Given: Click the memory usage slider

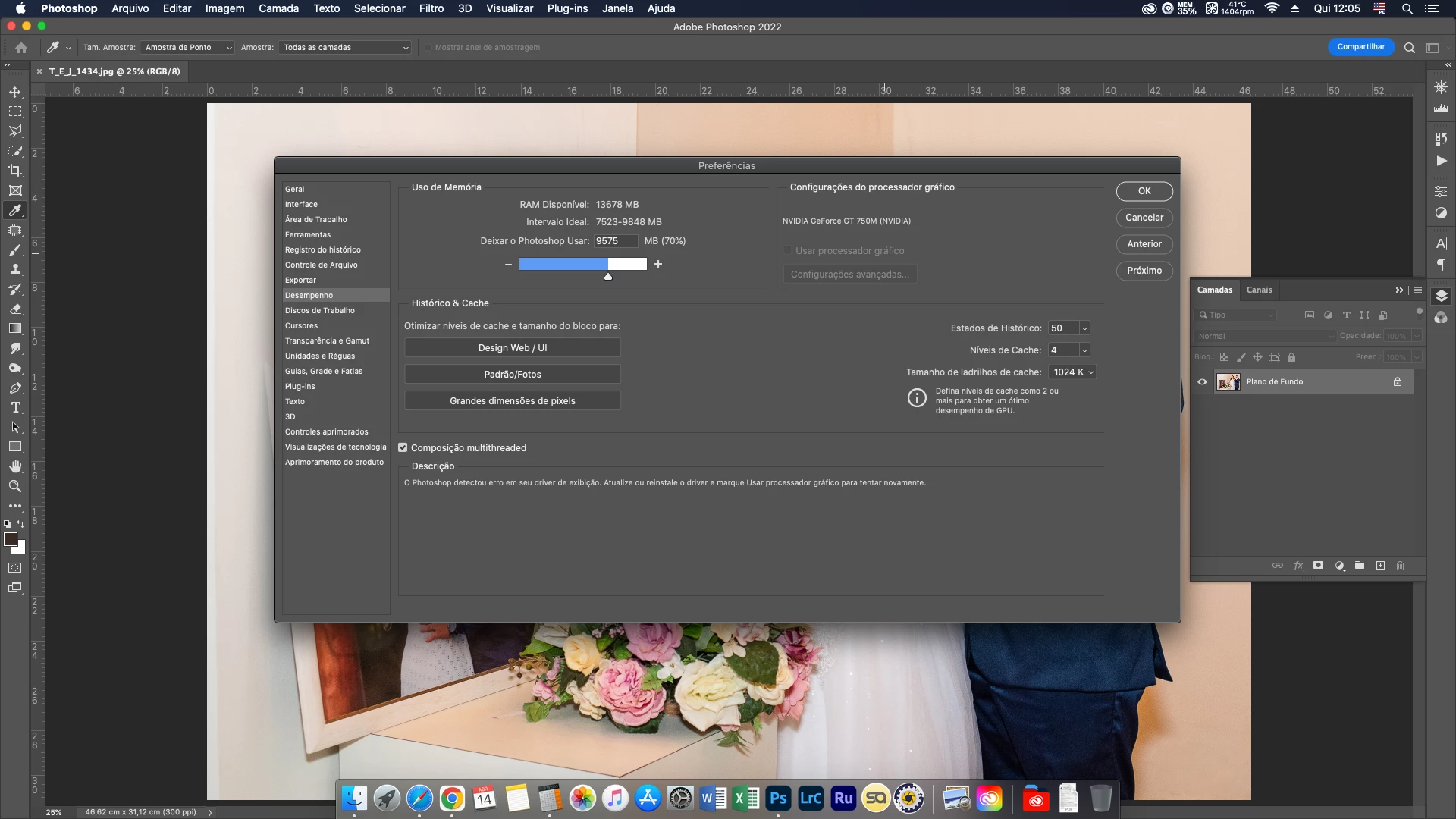Looking at the screenshot, I should (582, 264).
